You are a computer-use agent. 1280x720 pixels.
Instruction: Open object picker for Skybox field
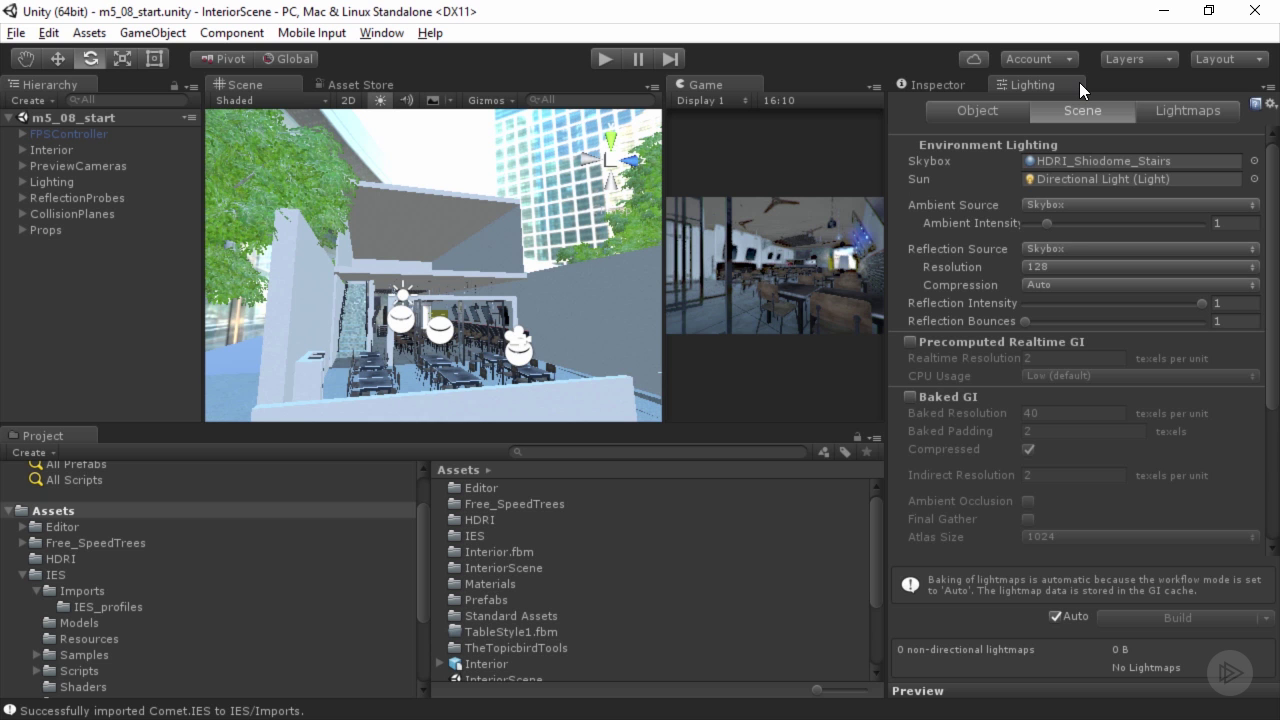[1254, 161]
